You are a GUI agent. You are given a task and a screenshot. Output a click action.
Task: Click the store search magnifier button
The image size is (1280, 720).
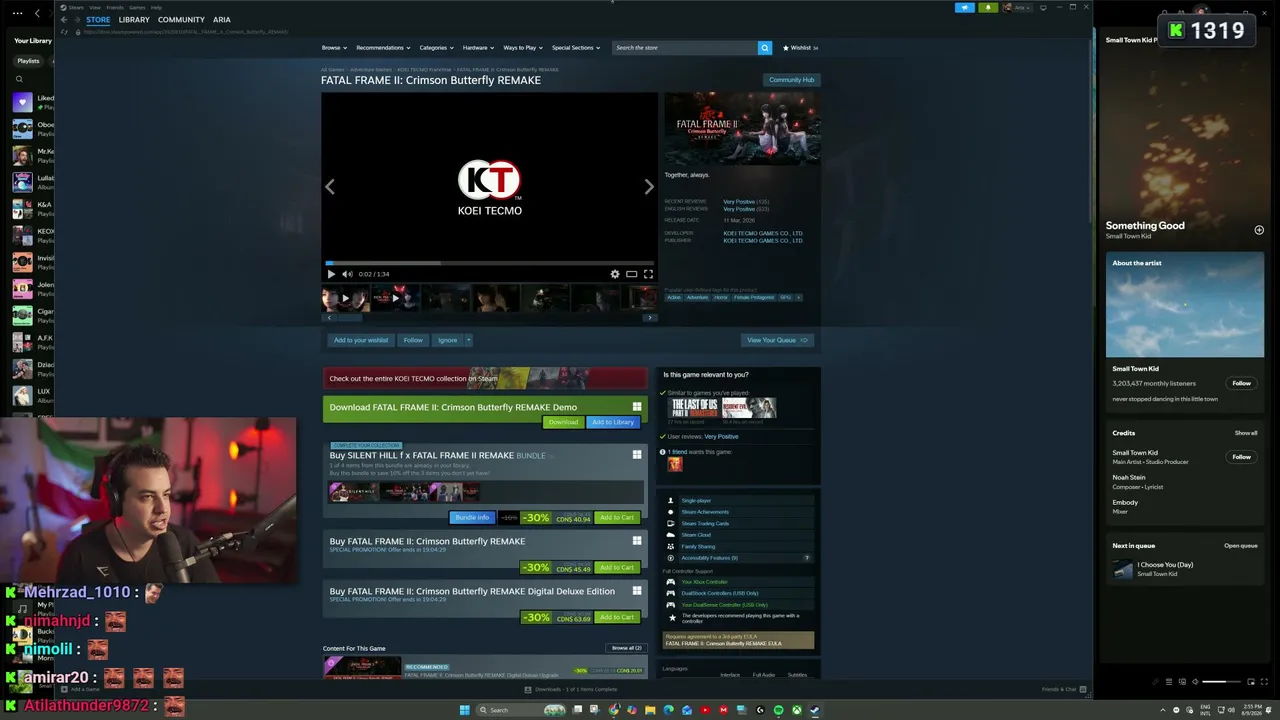pyautogui.click(x=764, y=48)
